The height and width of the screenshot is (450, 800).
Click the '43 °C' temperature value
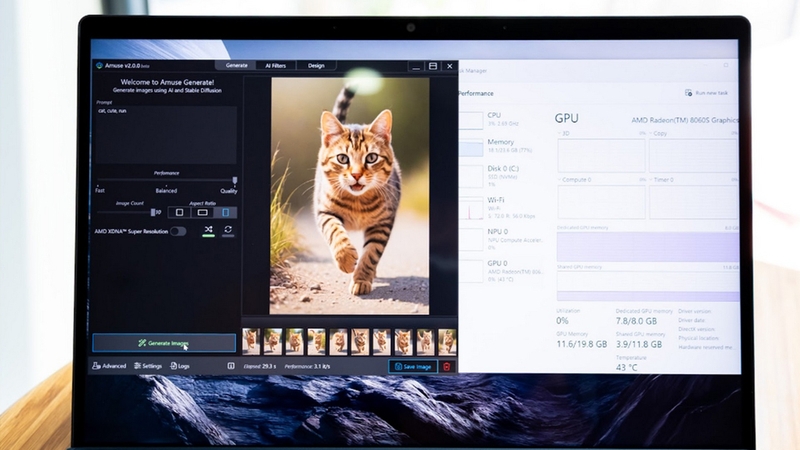626,367
